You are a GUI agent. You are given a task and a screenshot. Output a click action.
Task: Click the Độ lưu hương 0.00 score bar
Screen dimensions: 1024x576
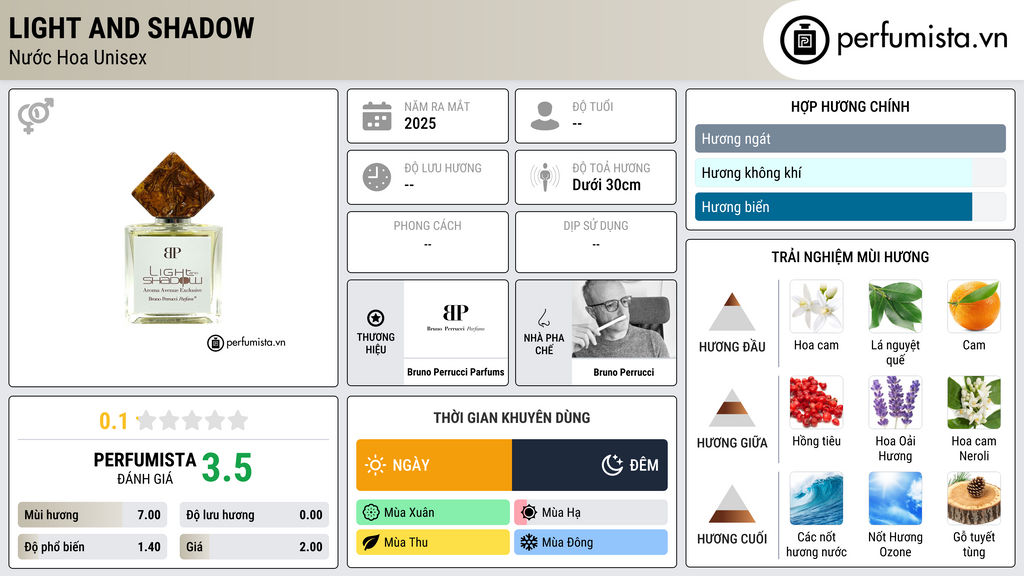[254, 515]
